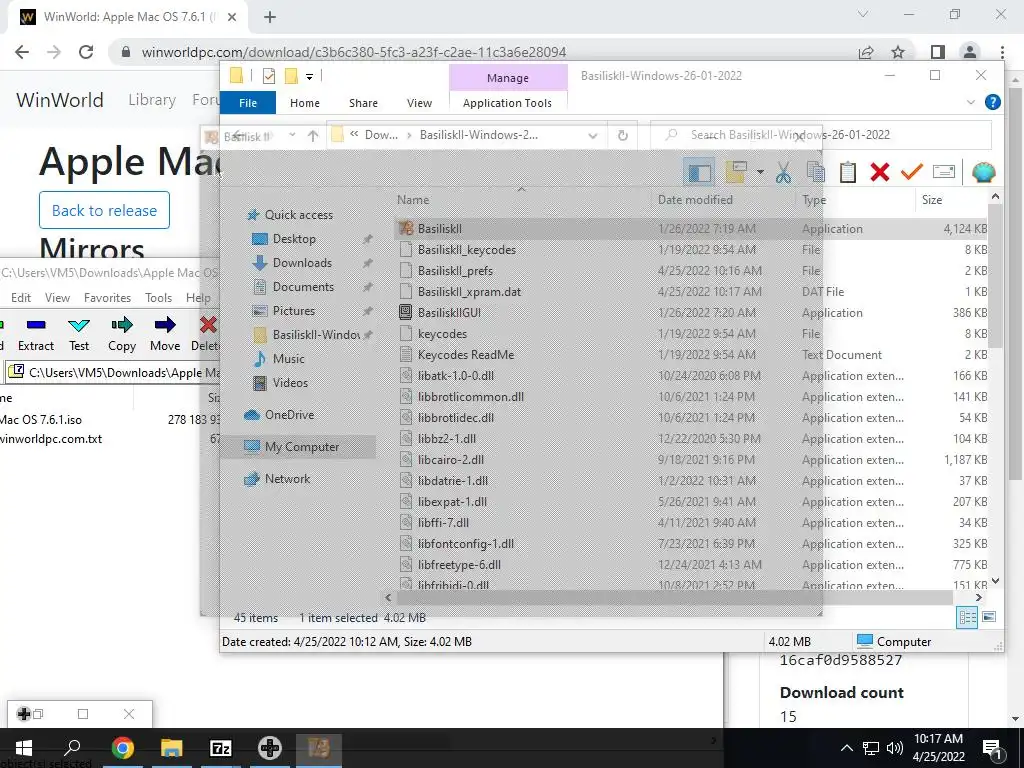The image size is (1024, 768).
Task: Go back in Chrome browser
Action: tap(22, 52)
